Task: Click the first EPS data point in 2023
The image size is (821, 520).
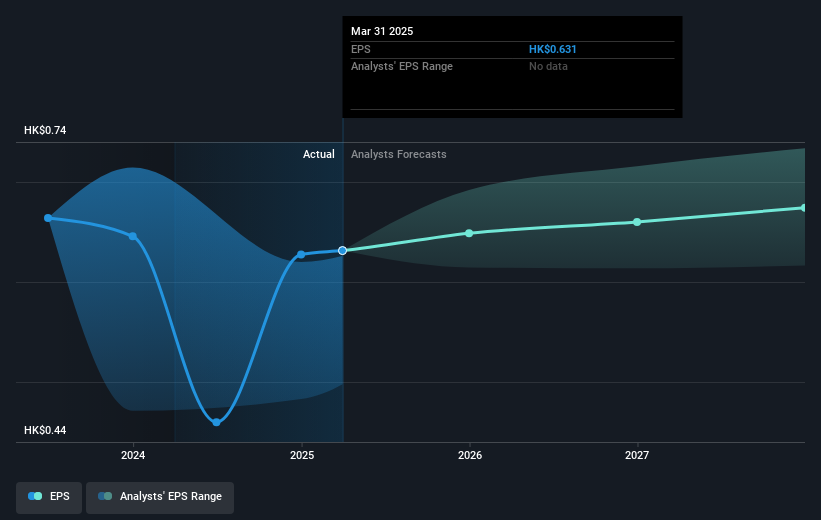Action: coord(48,218)
